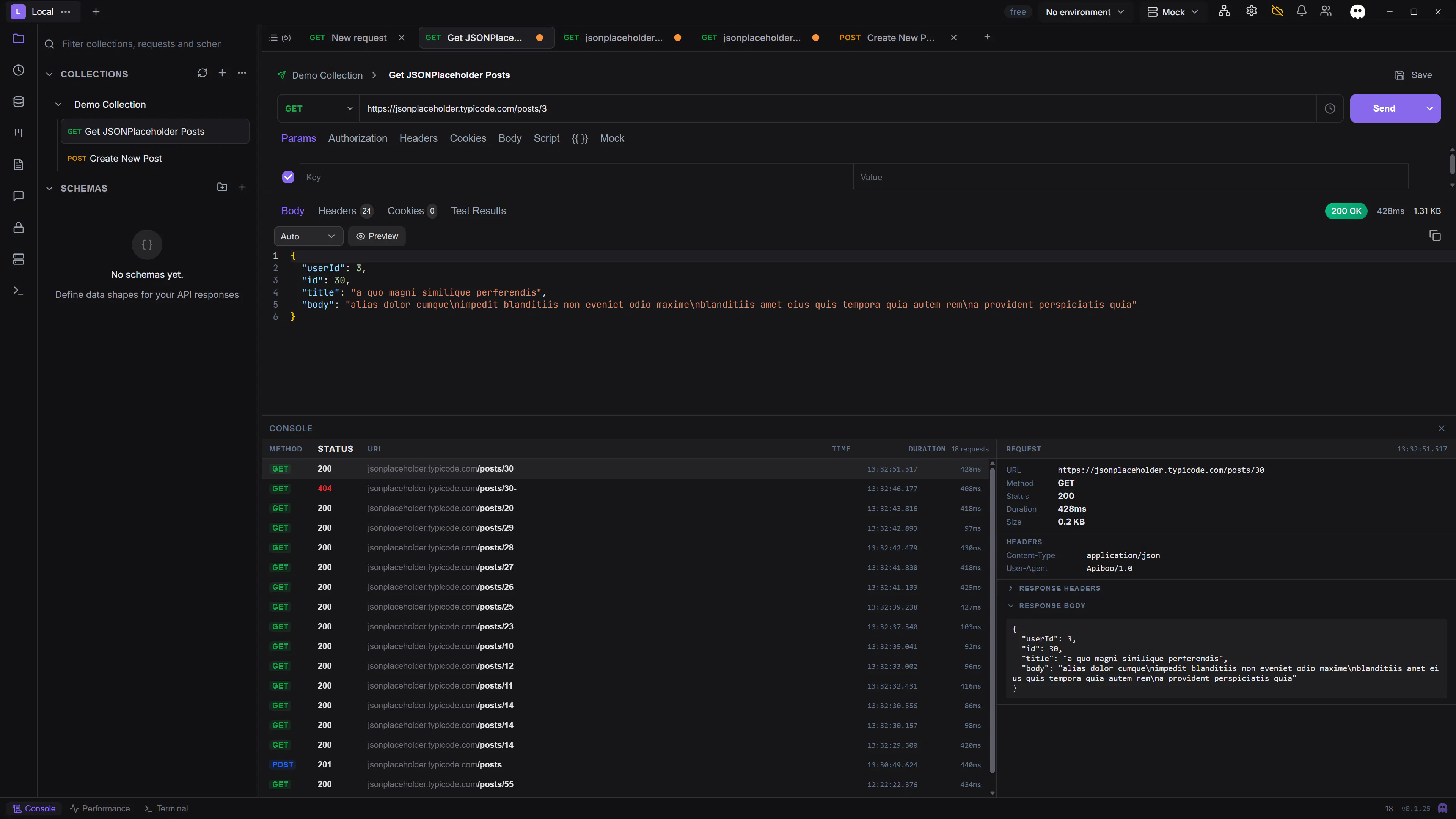1456x819 pixels.
Task: Add a new request tab with plus
Action: (x=987, y=37)
